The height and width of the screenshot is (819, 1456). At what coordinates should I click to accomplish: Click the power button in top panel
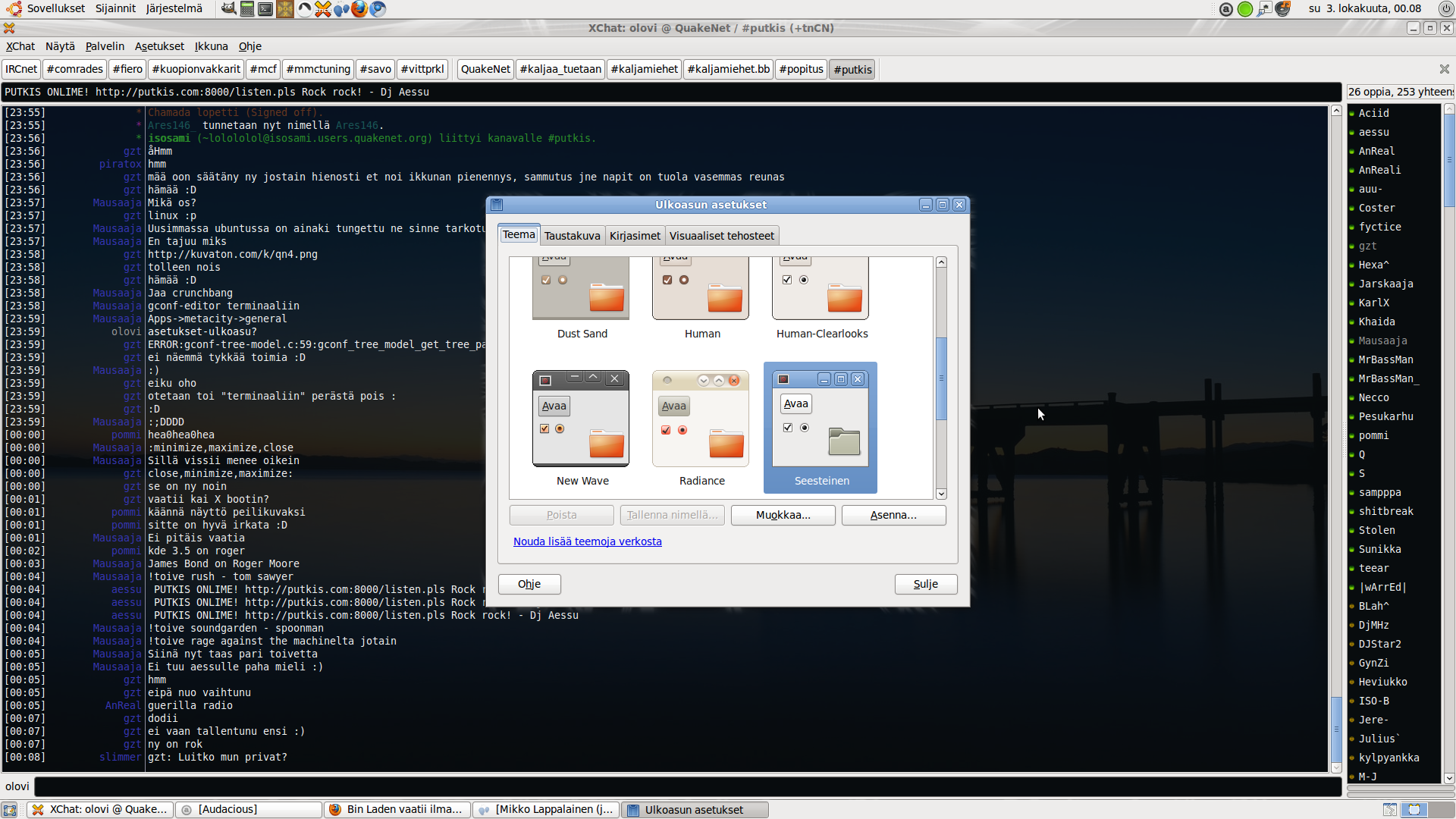[1446, 8]
